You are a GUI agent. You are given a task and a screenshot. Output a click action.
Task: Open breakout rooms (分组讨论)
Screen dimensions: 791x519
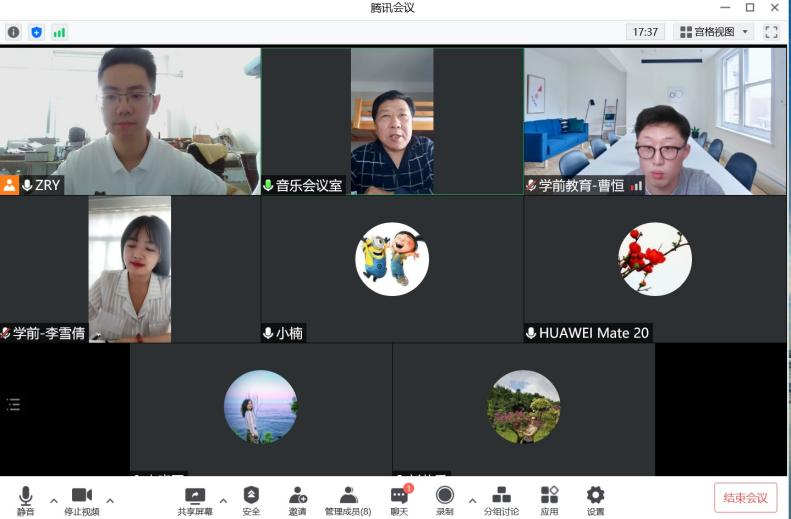[x=501, y=500]
